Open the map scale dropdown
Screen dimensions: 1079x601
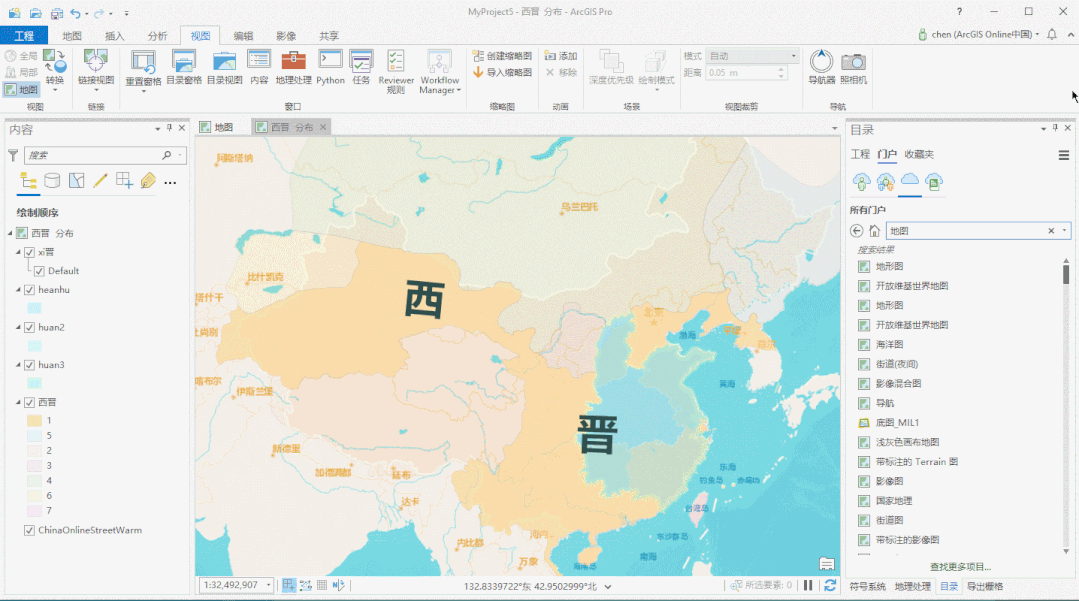(269, 585)
